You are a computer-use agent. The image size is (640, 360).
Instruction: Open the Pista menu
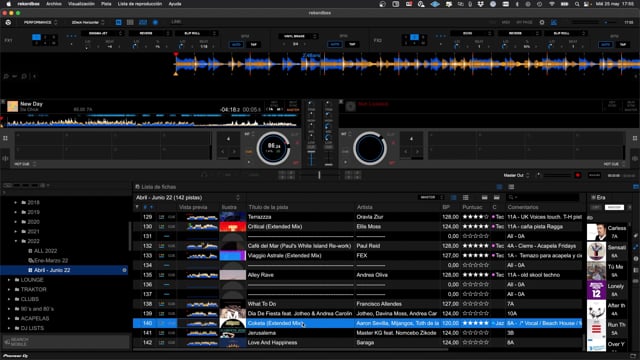click(x=106, y=4)
